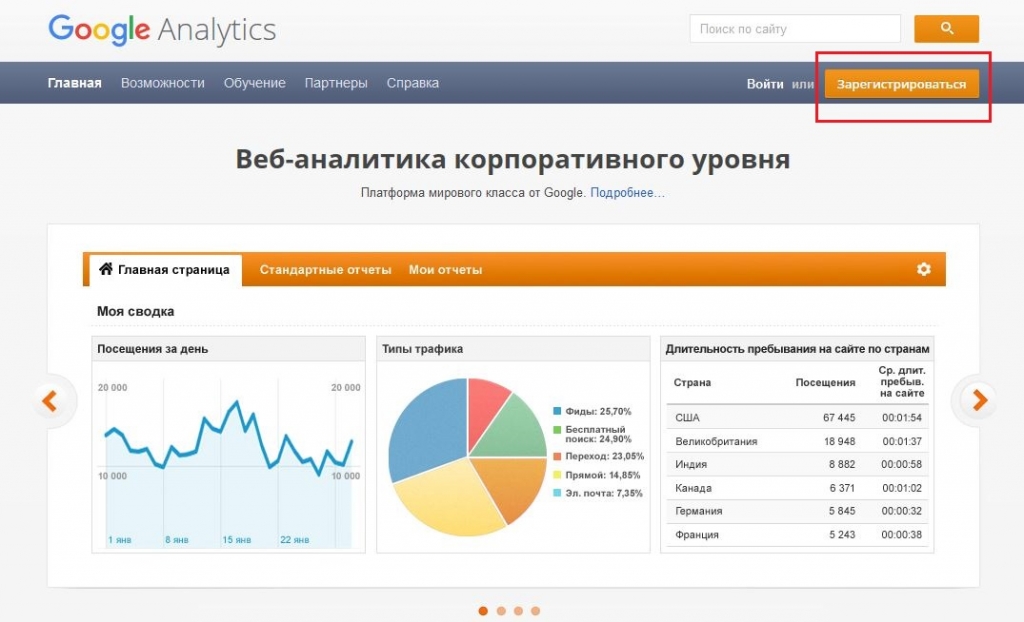
Task: Click the Google Analytics logo
Action: [x=162, y=30]
